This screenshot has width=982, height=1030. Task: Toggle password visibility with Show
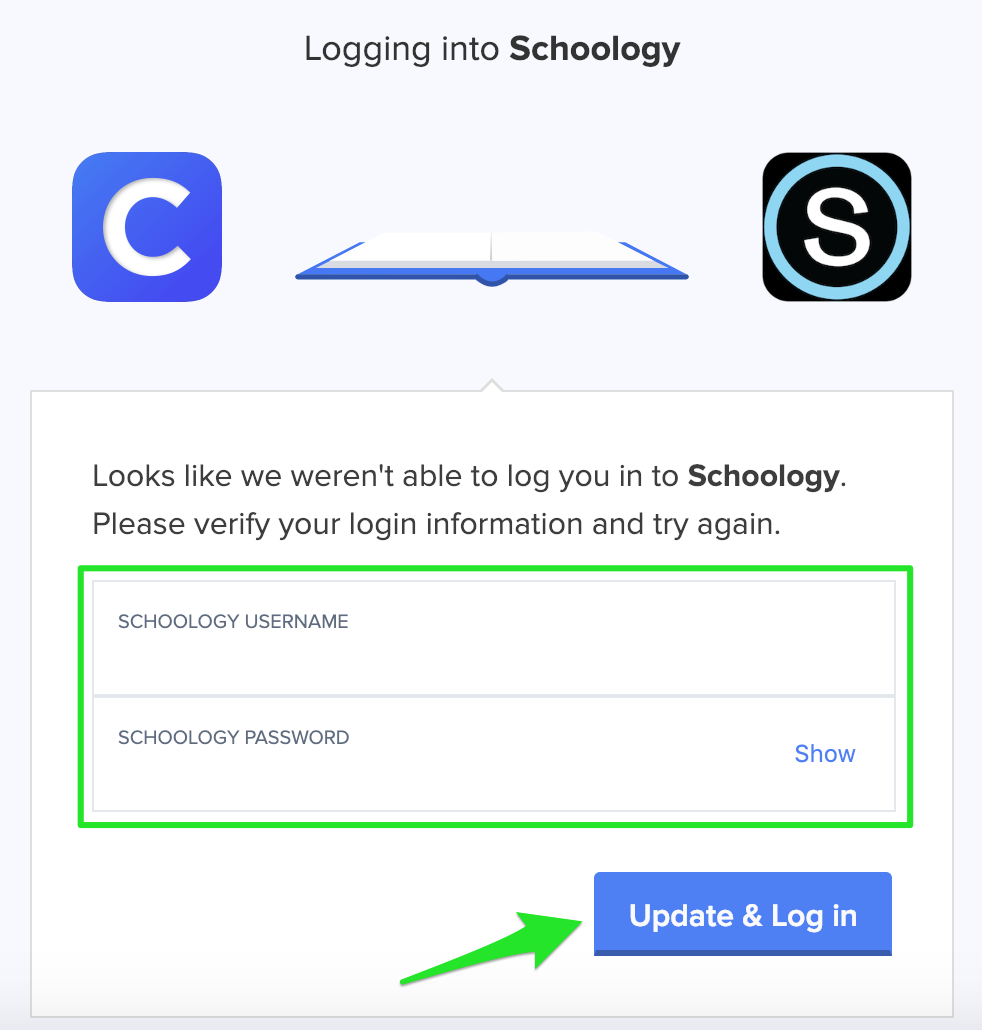[x=824, y=753]
